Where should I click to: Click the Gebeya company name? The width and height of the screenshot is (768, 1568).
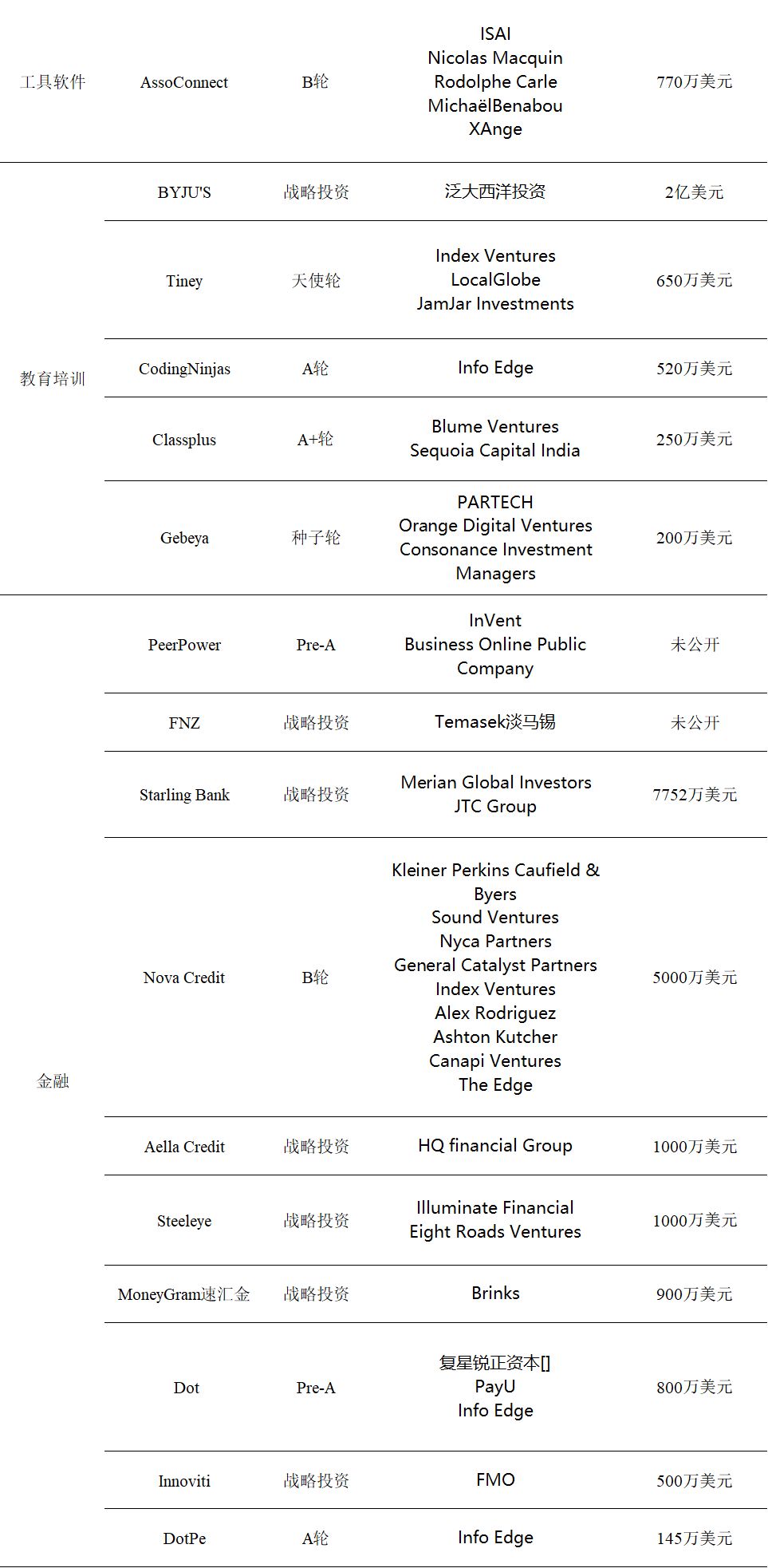pyautogui.click(x=184, y=538)
